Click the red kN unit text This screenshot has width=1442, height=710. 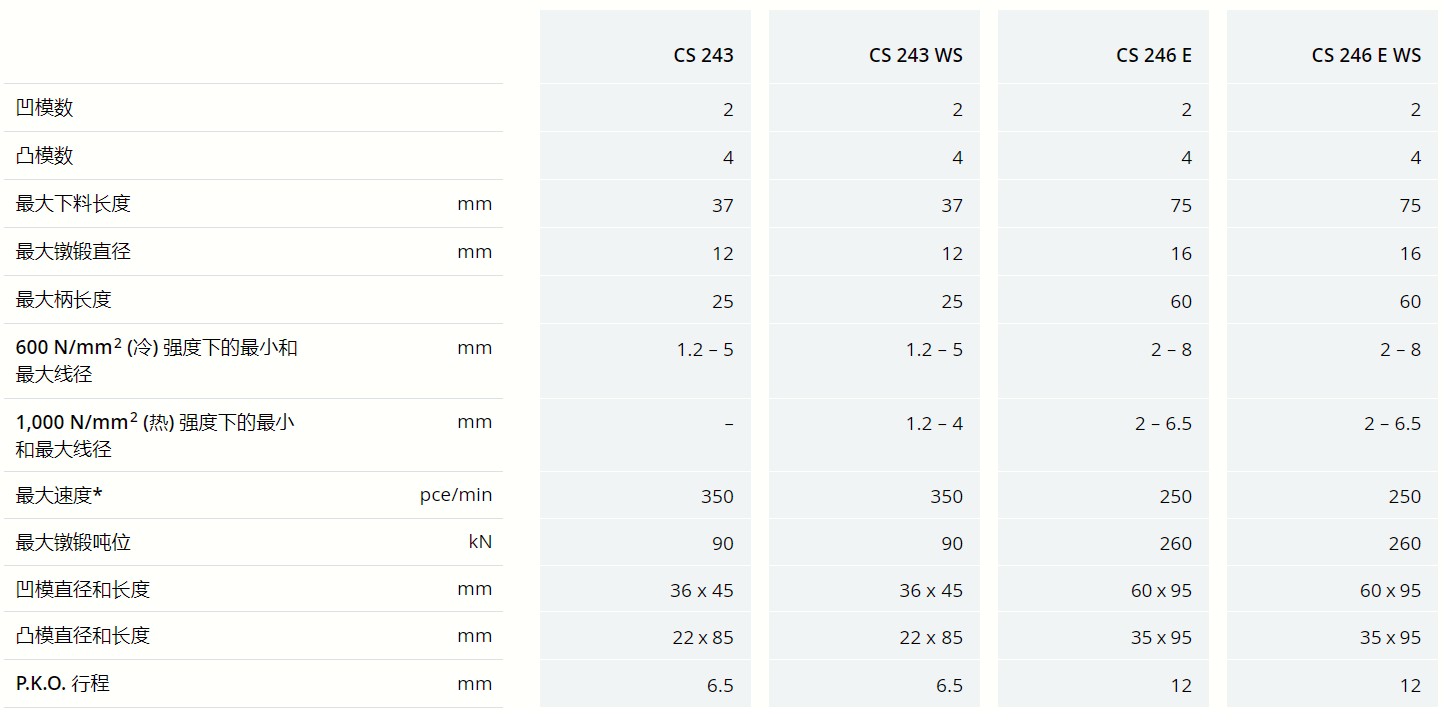tap(480, 542)
